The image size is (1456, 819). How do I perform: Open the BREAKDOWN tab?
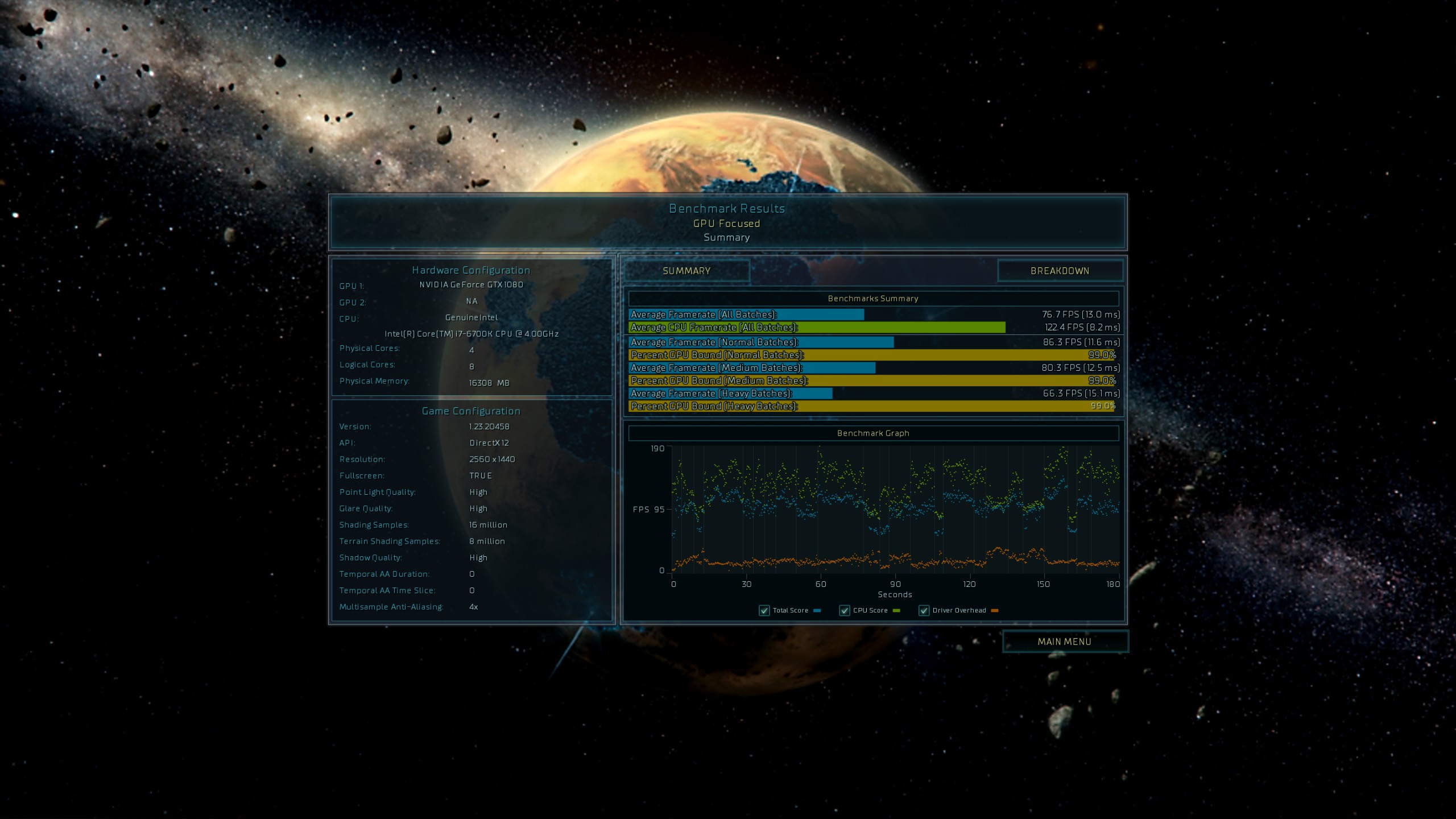click(x=1060, y=271)
